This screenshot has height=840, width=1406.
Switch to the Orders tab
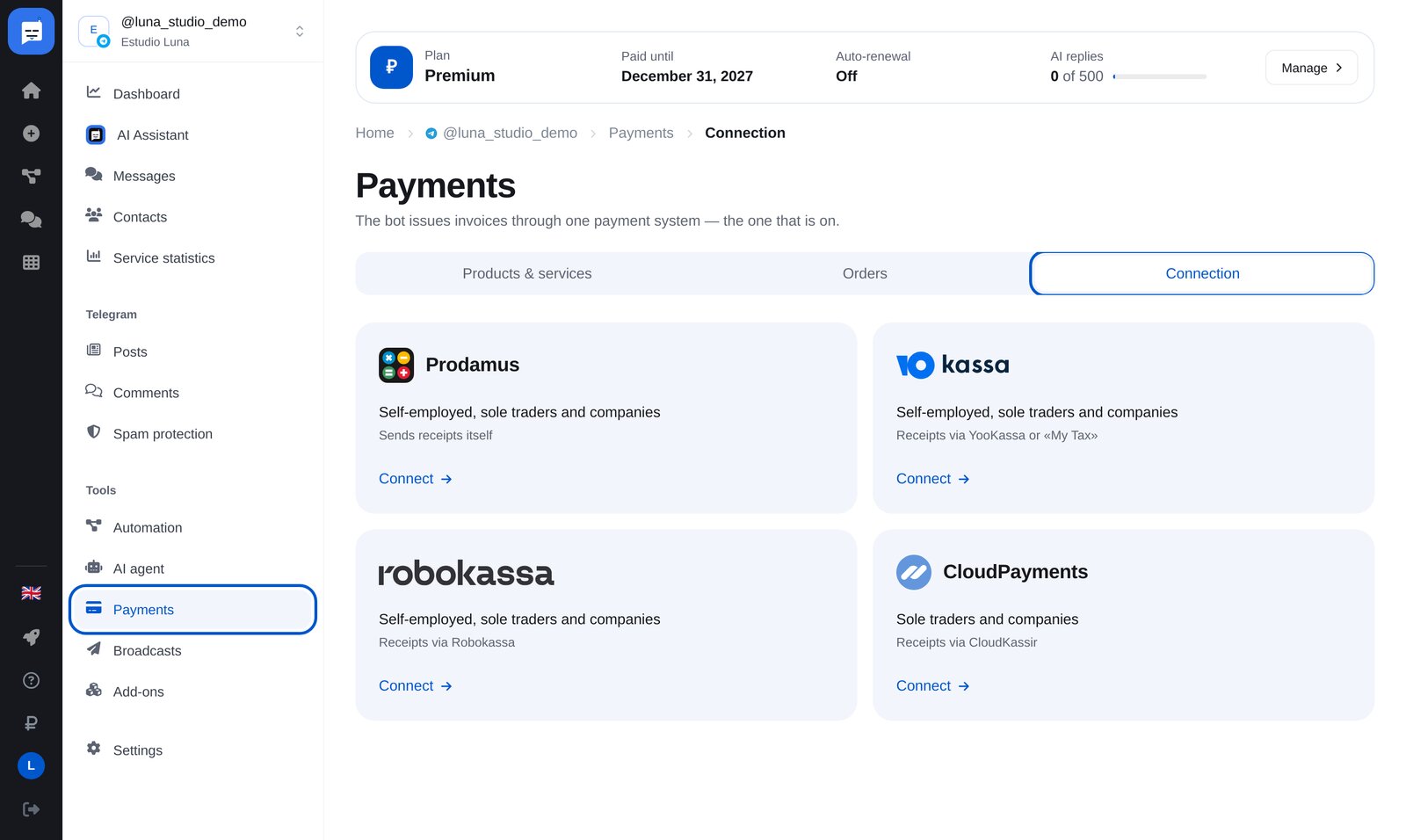click(x=865, y=273)
